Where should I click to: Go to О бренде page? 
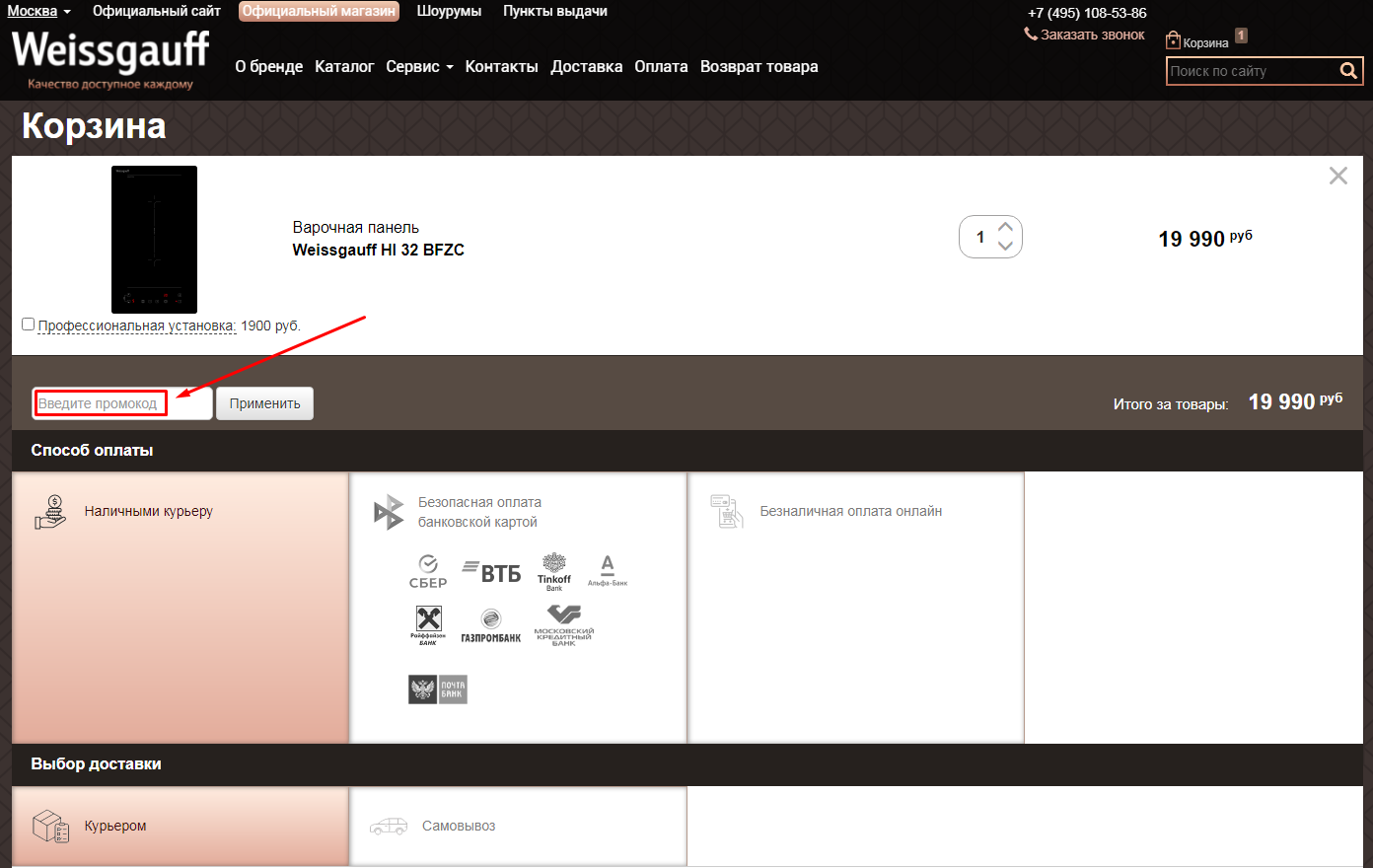pyautogui.click(x=269, y=67)
